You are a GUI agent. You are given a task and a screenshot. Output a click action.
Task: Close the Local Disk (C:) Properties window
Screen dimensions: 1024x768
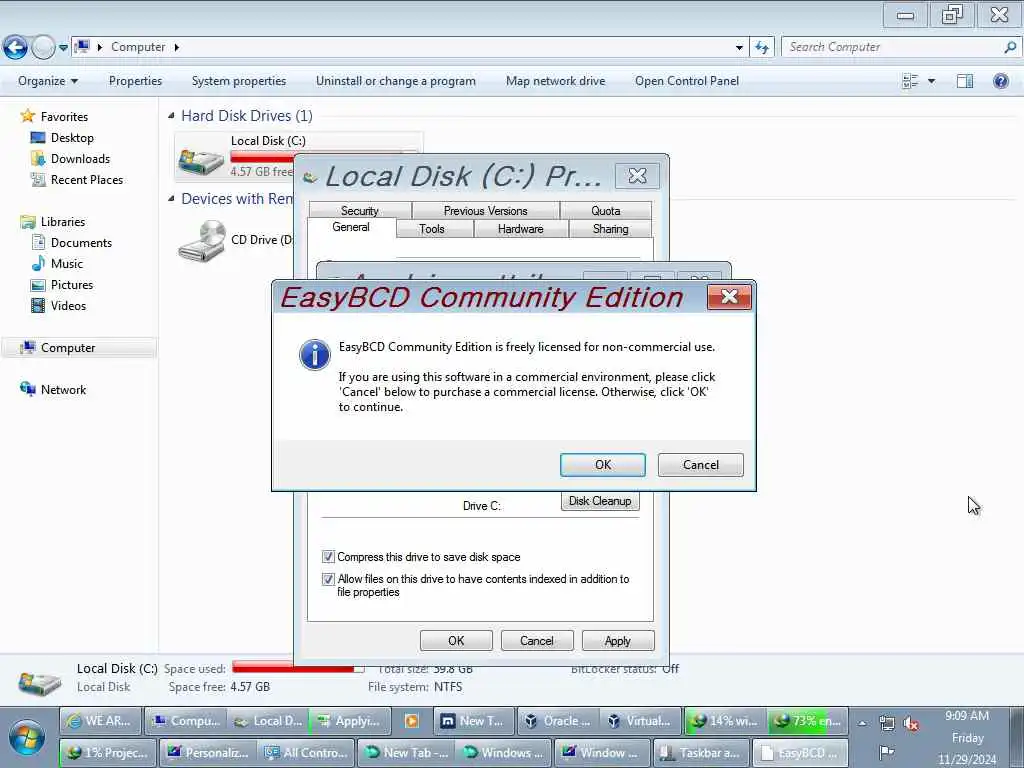tap(637, 176)
